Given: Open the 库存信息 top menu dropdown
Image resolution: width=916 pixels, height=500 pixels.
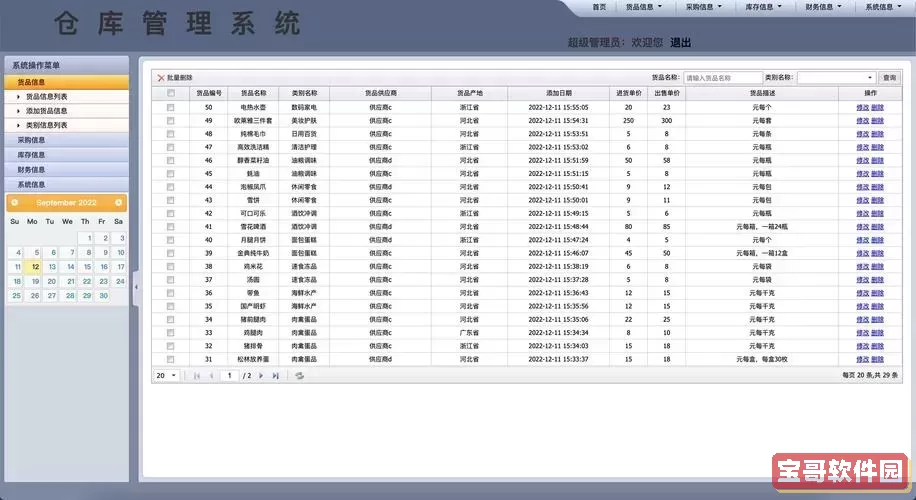Looking at the screenshot, I should click(764, 7).
